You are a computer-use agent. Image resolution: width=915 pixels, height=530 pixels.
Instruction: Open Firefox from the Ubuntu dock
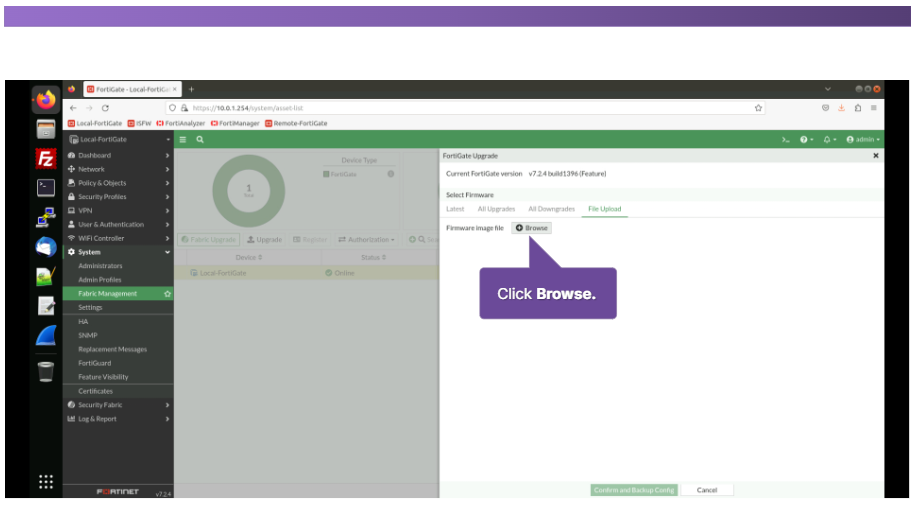coord(46,99)
